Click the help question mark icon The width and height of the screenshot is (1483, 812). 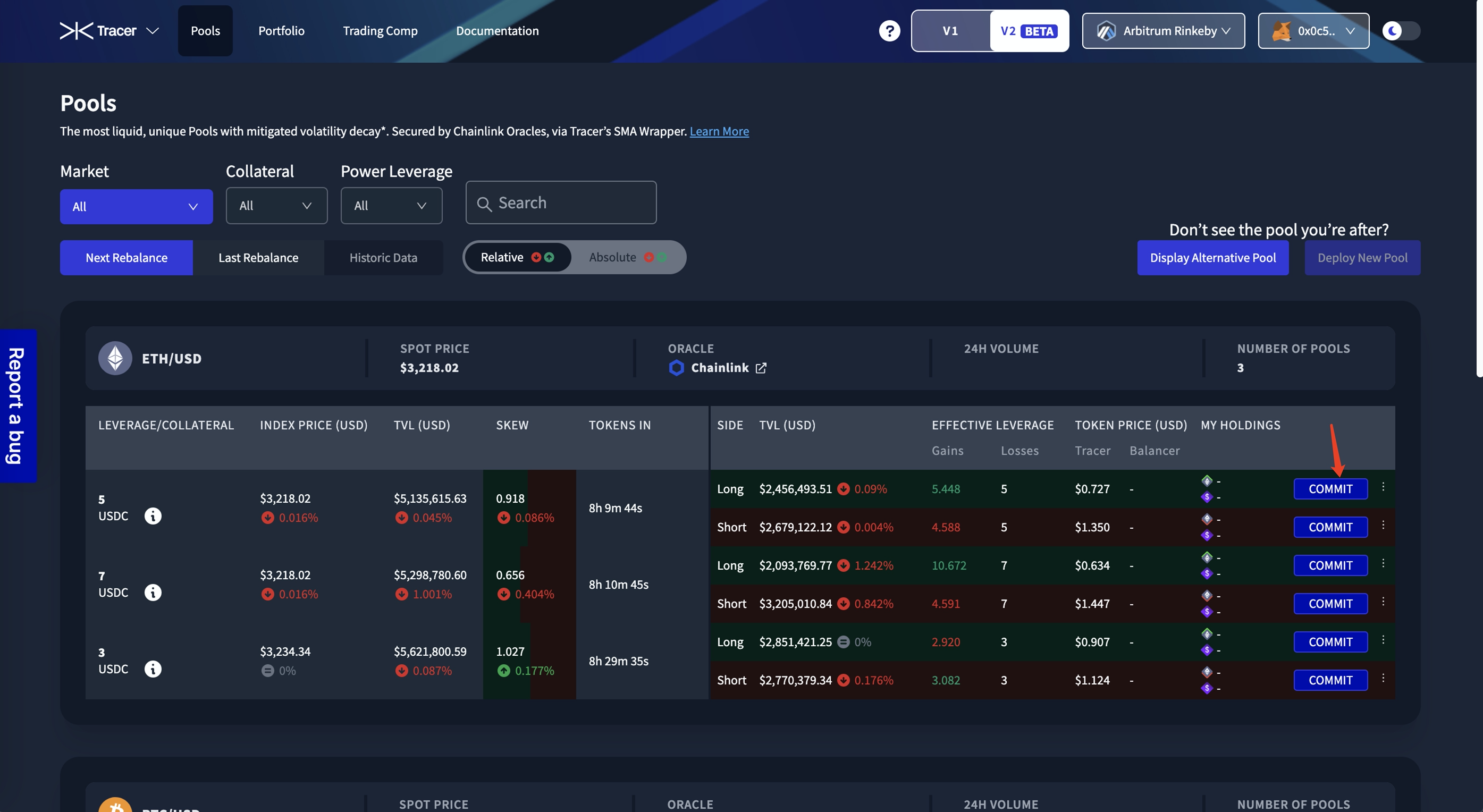coord(889,30)
